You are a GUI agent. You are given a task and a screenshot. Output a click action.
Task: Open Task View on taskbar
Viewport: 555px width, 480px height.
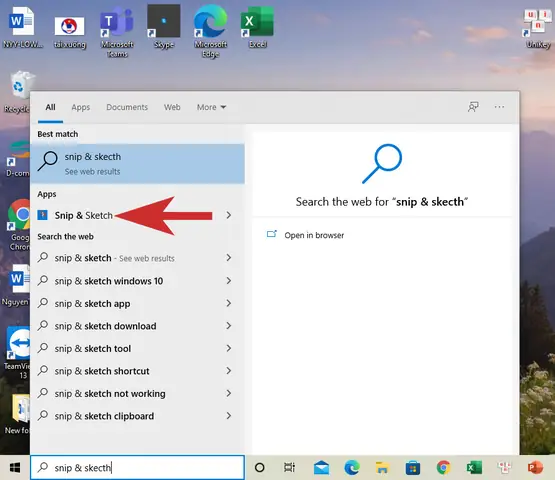click(x=289, y=468)
